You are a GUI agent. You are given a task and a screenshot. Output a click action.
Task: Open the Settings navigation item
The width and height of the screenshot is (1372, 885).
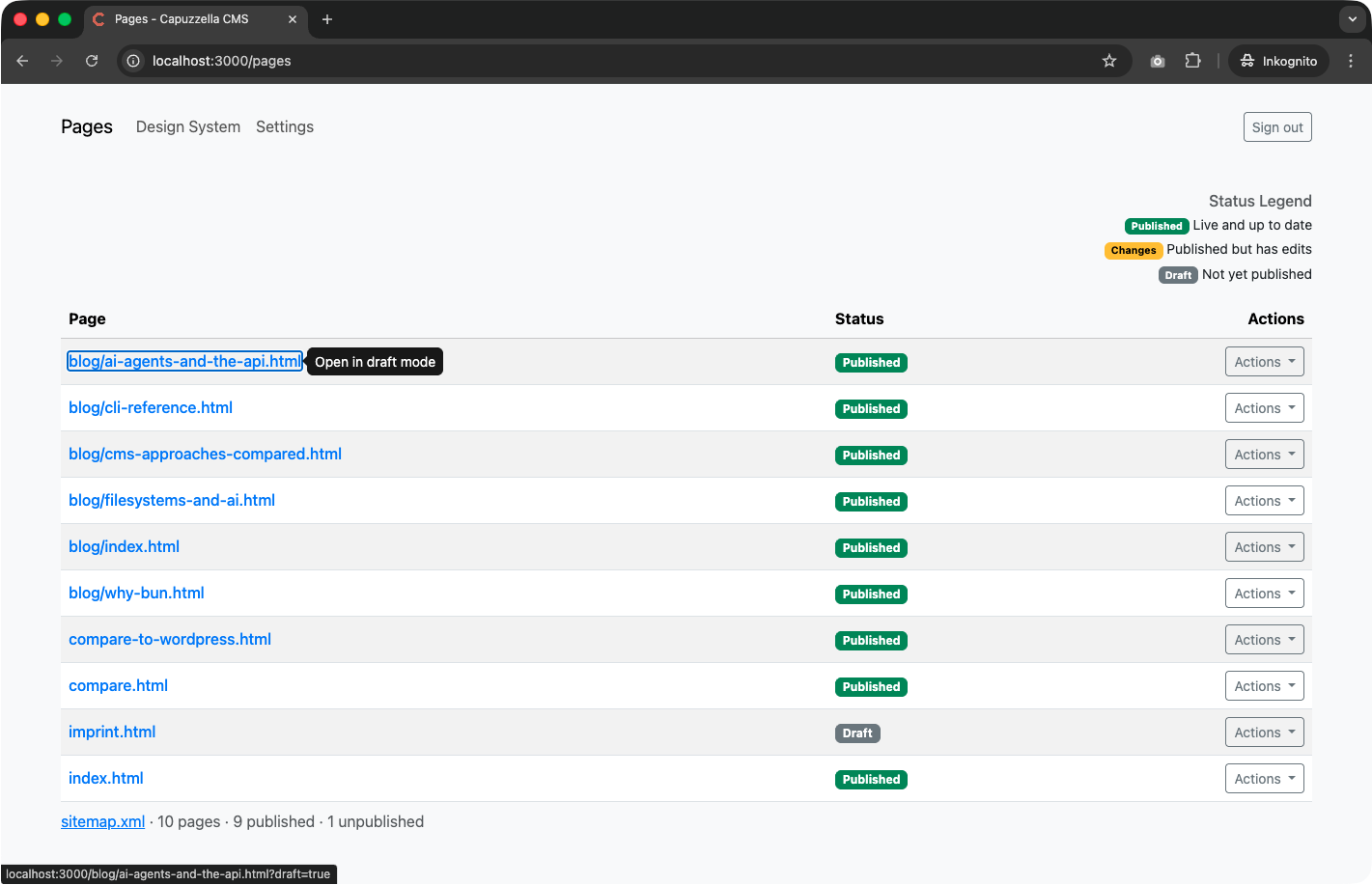click(x=284, y=126)
